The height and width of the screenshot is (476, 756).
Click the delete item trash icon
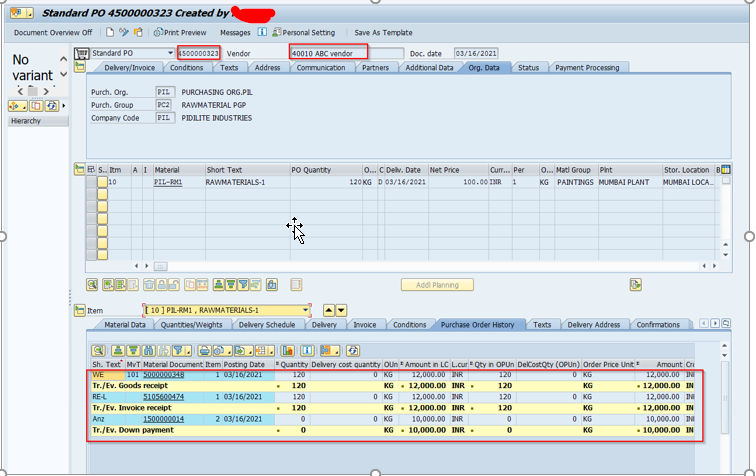(x=149, y=285)
